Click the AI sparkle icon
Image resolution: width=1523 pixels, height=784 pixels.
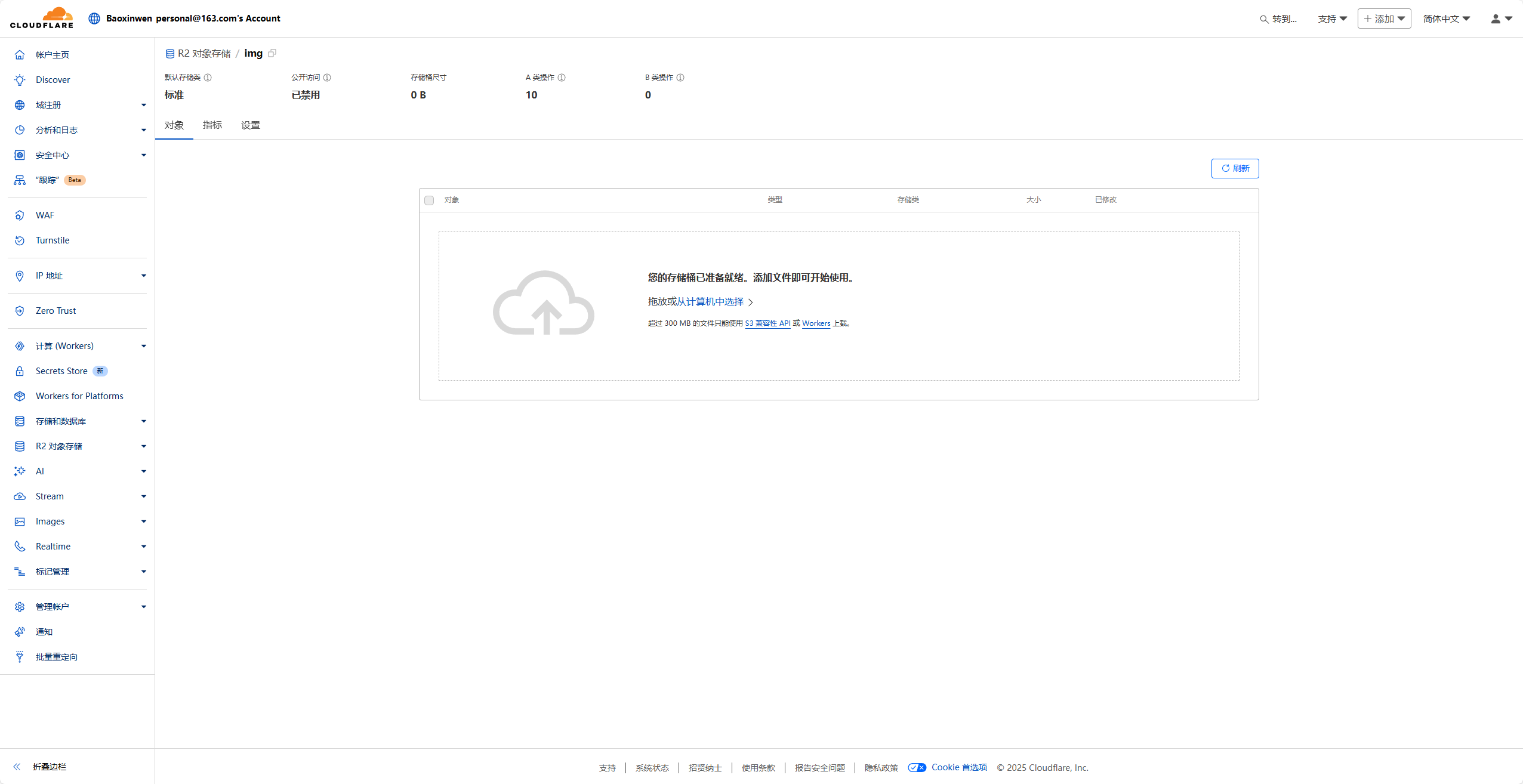(20, 471)
